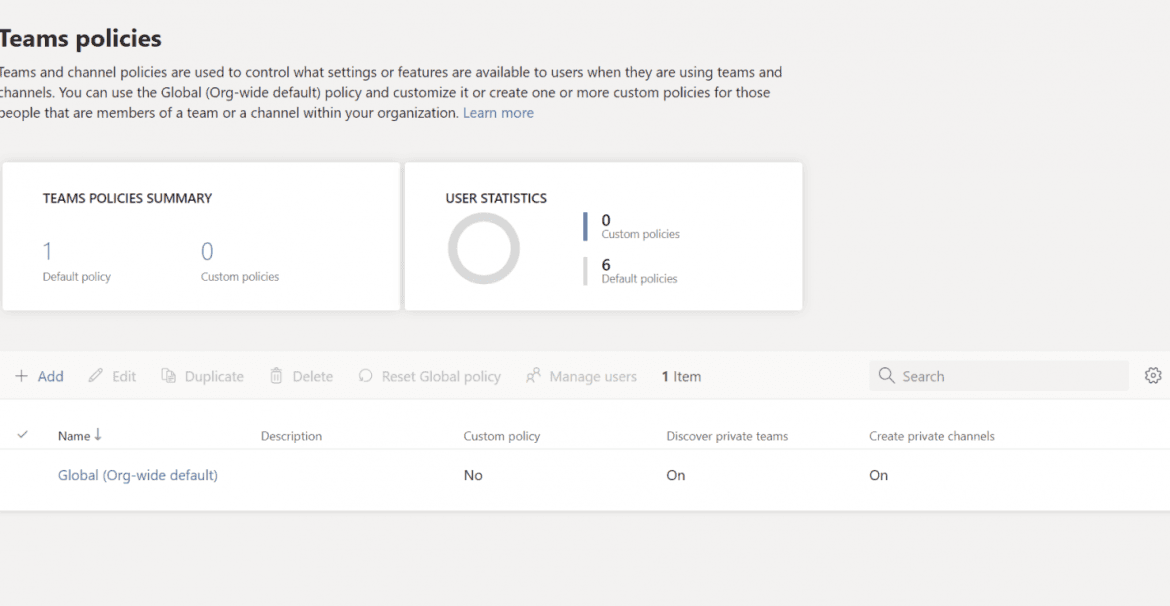This screenshot has height=606, width=1170.
Task: Click the Add policy button
Action: coord(40,376)
